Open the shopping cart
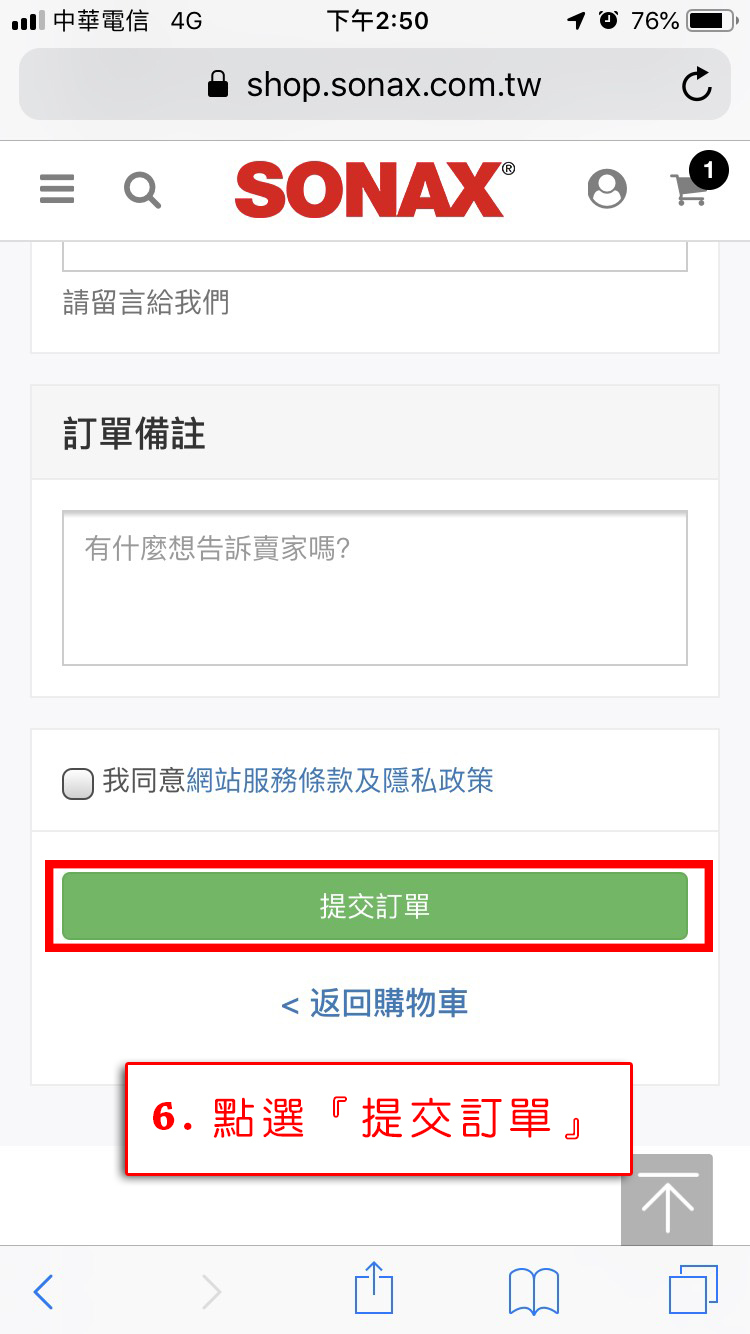The image size is (750, 1334). point(689,190)
